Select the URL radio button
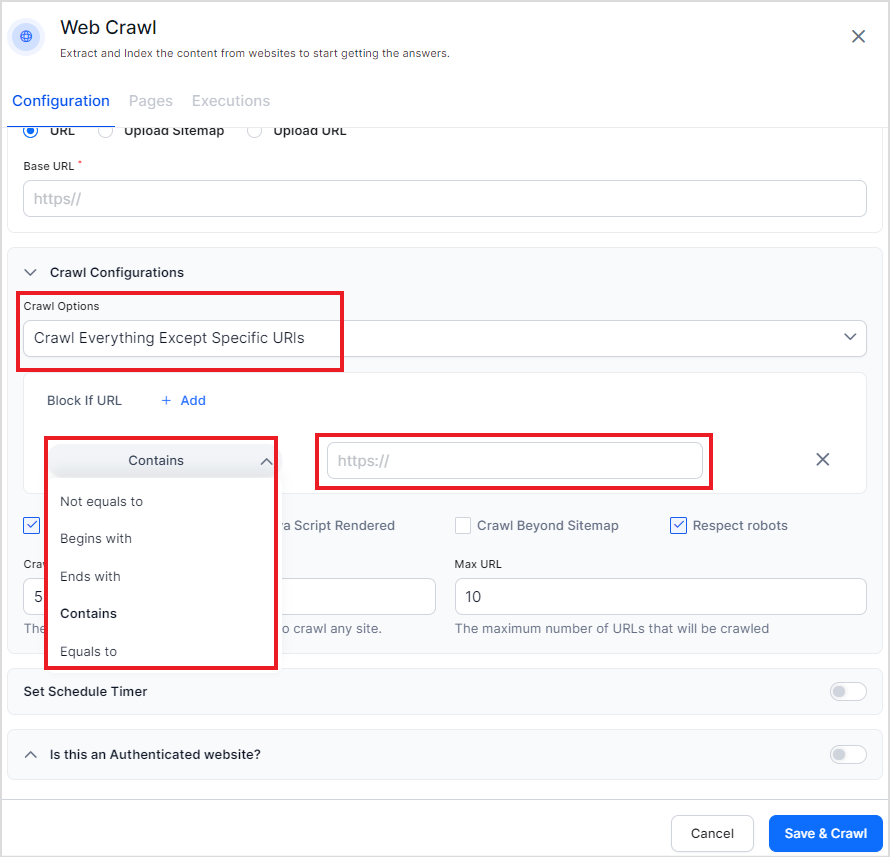Image resolution: width=890 pixels, height=857 pixels. click(x=31, y=131)
